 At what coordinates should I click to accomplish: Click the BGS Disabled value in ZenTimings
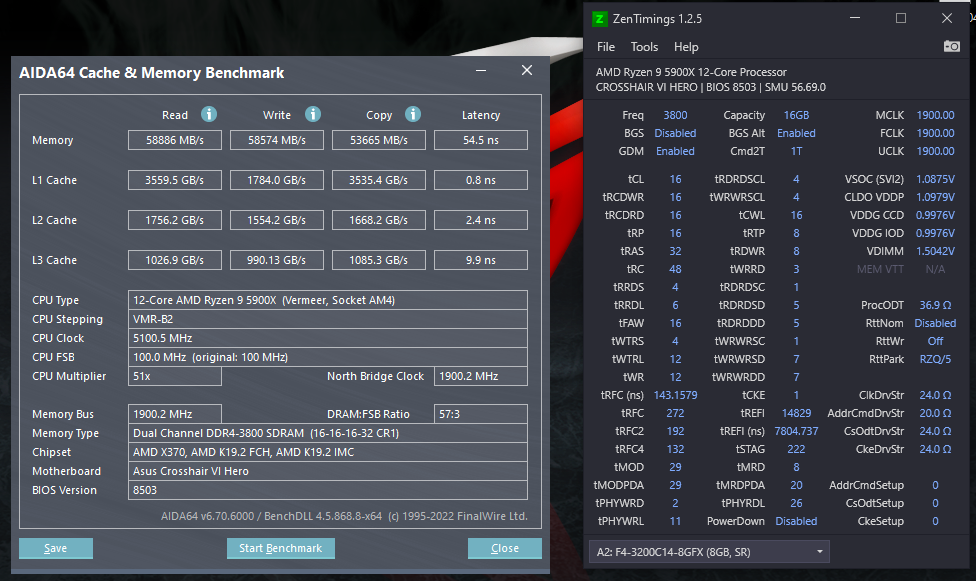tap(675, 133)
